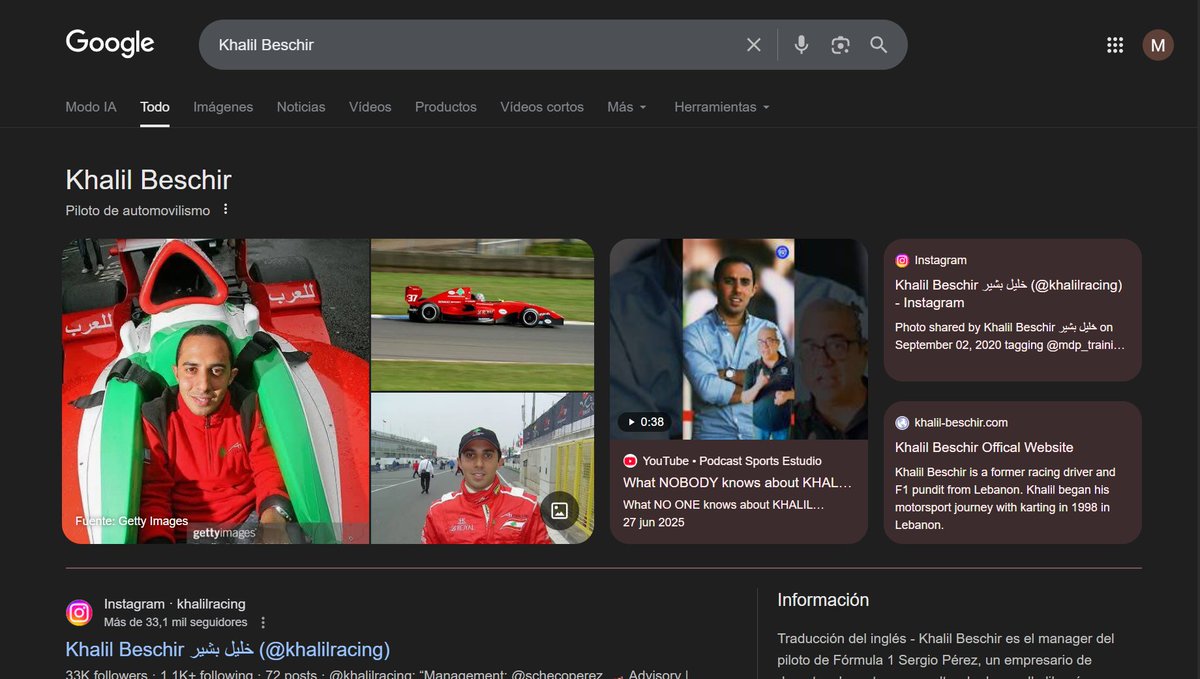Switch to Modo IA tab
Viewport: 1200px width, 679px height.
(91, 107)
